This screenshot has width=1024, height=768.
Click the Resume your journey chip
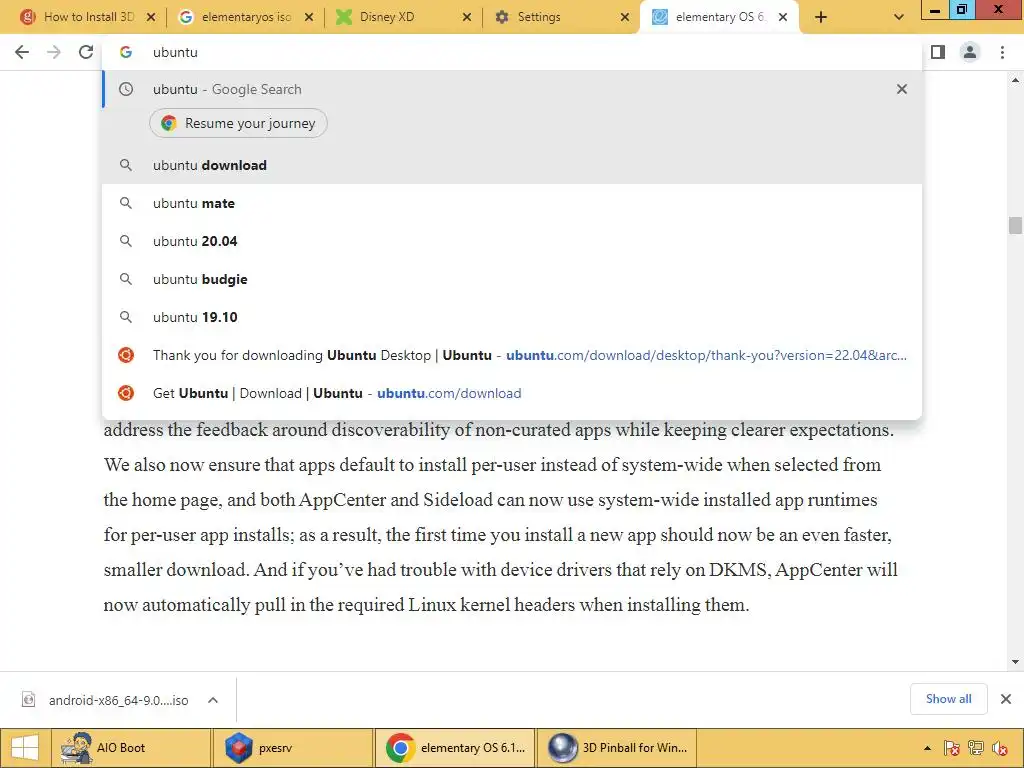[238, 123]
